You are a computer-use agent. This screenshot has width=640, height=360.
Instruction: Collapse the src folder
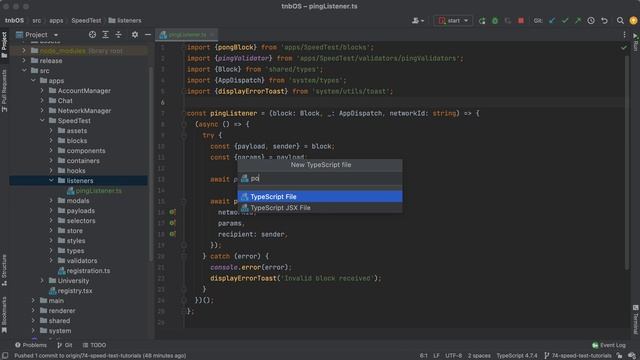(x=24, y=71)
